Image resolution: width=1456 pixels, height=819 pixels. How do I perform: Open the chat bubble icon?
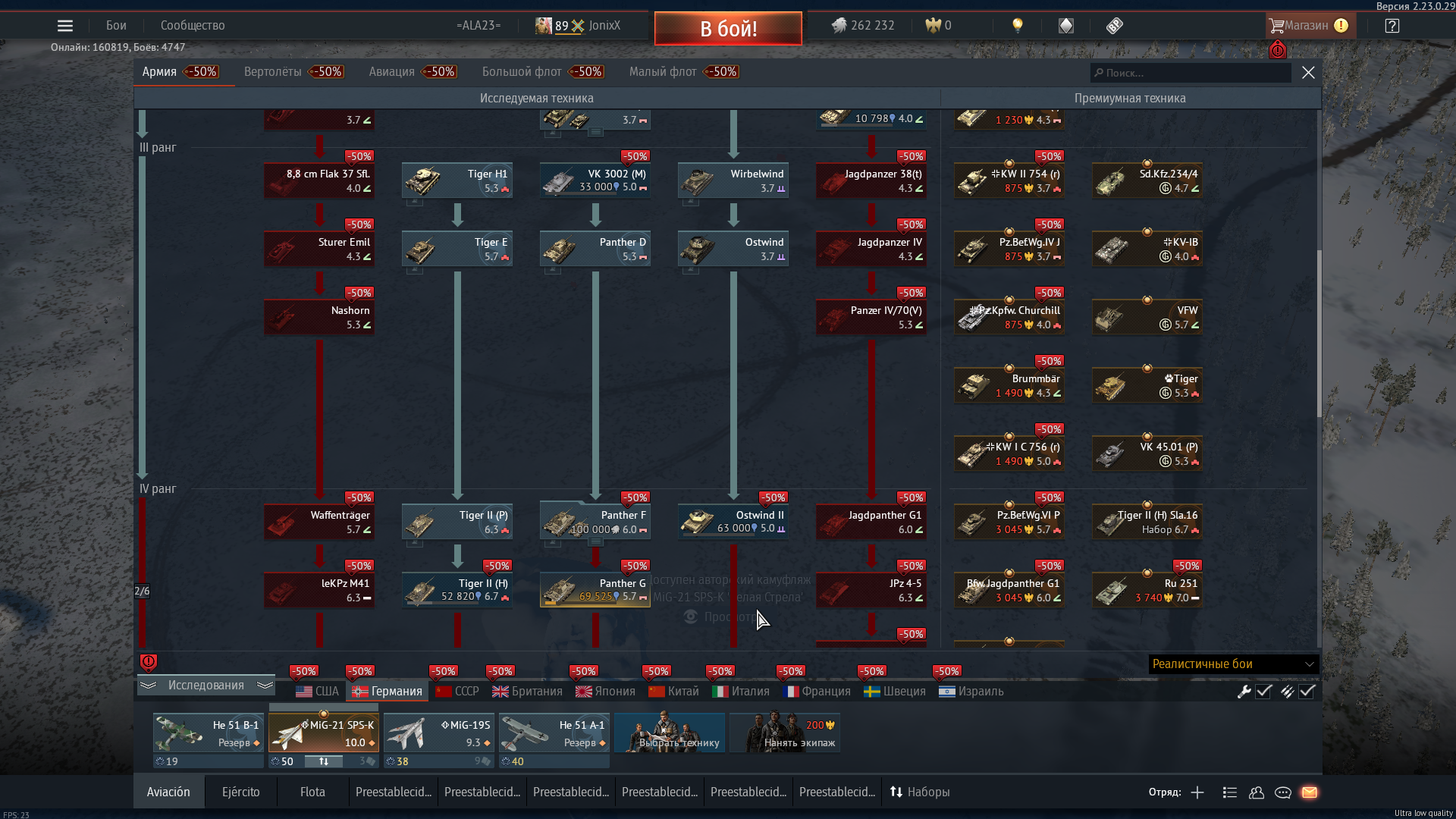[x=1283, y=792]
